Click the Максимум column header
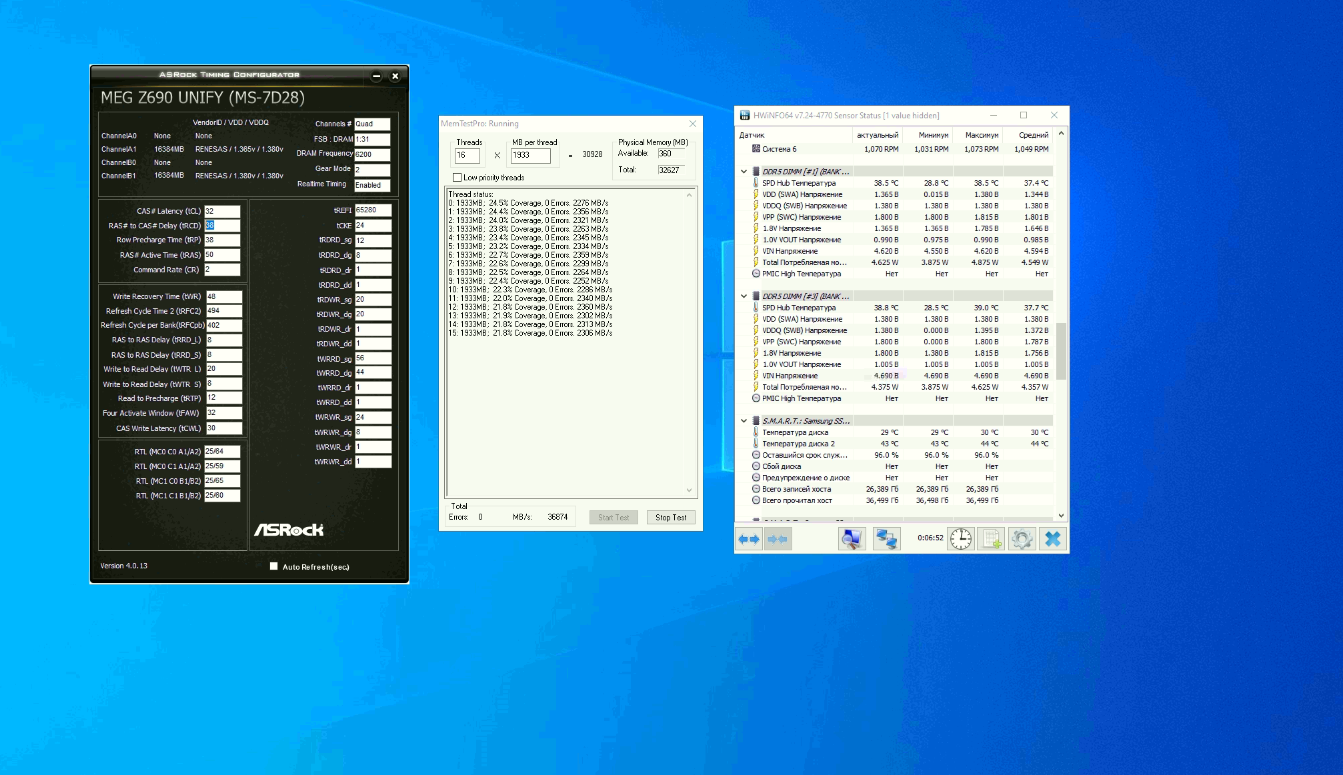Screen dimensions: 1343x775 977,134
